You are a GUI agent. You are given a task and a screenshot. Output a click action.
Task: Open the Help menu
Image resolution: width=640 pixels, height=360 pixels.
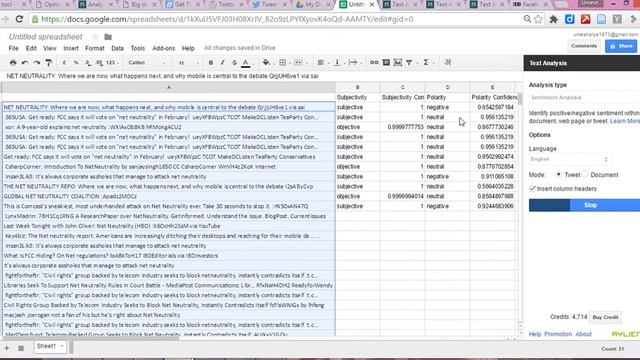coord(188,48)
